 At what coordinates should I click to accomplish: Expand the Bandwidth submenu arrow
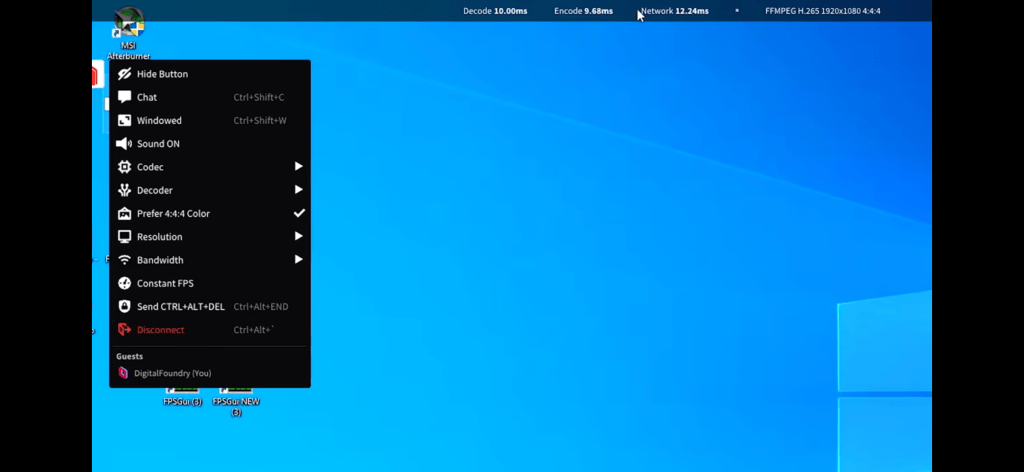point(298,260)
